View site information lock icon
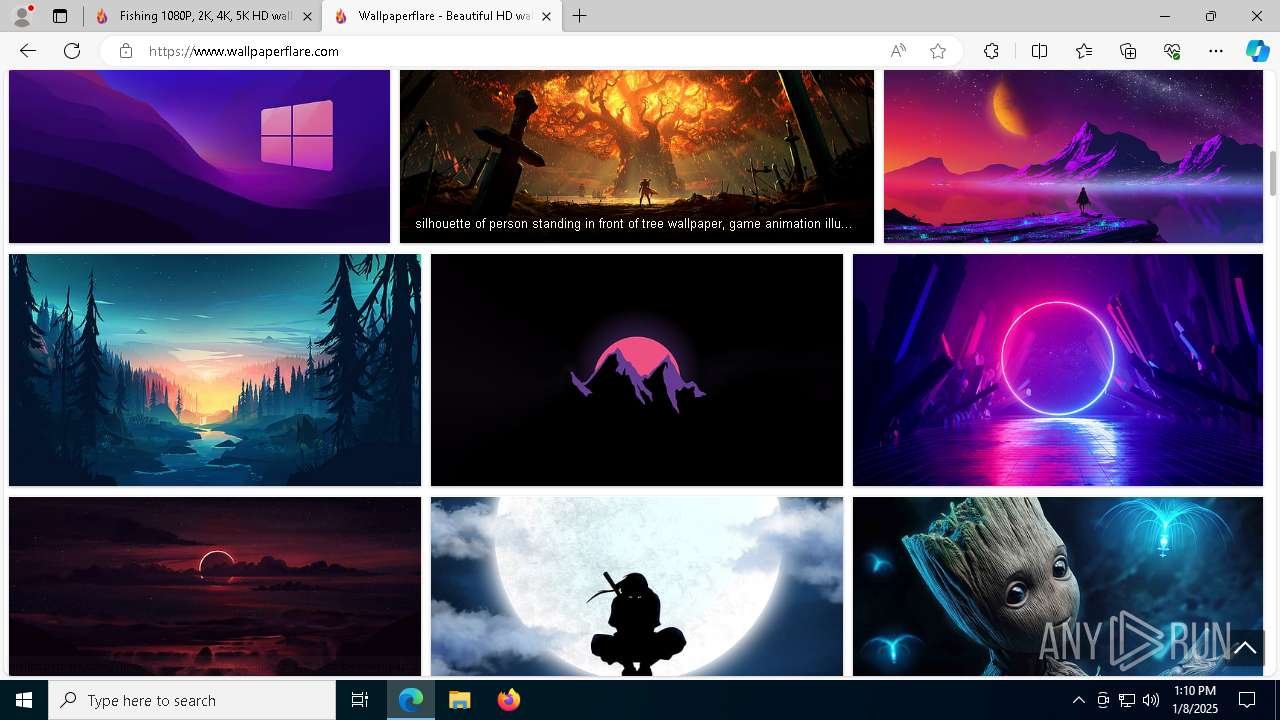Image resolution: width=1280 pixels, height=720 pixels. pyautogui.click(x=125, y=51)
